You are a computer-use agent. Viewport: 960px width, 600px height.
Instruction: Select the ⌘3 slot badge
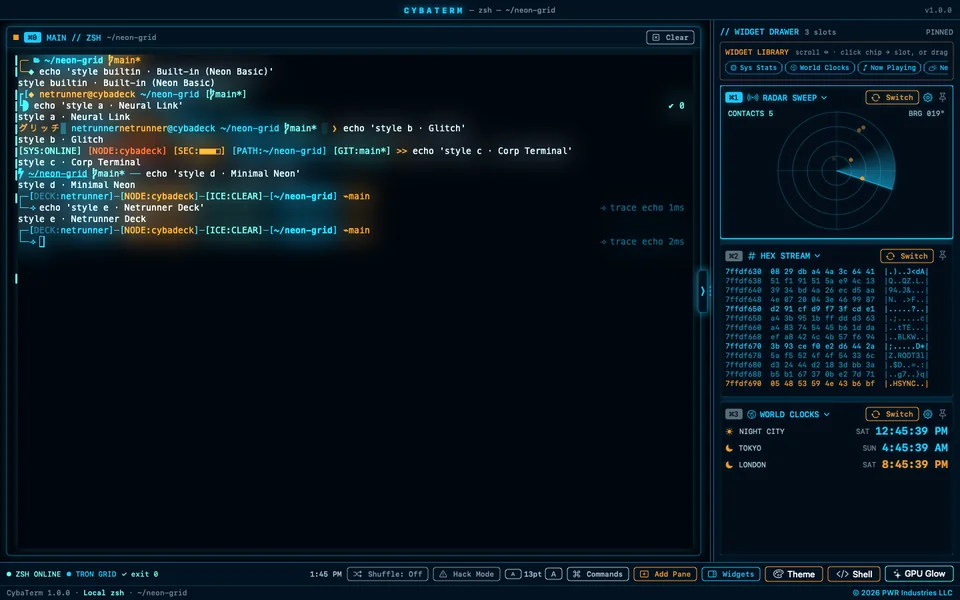pyautogui.click(x=733, y=414)
